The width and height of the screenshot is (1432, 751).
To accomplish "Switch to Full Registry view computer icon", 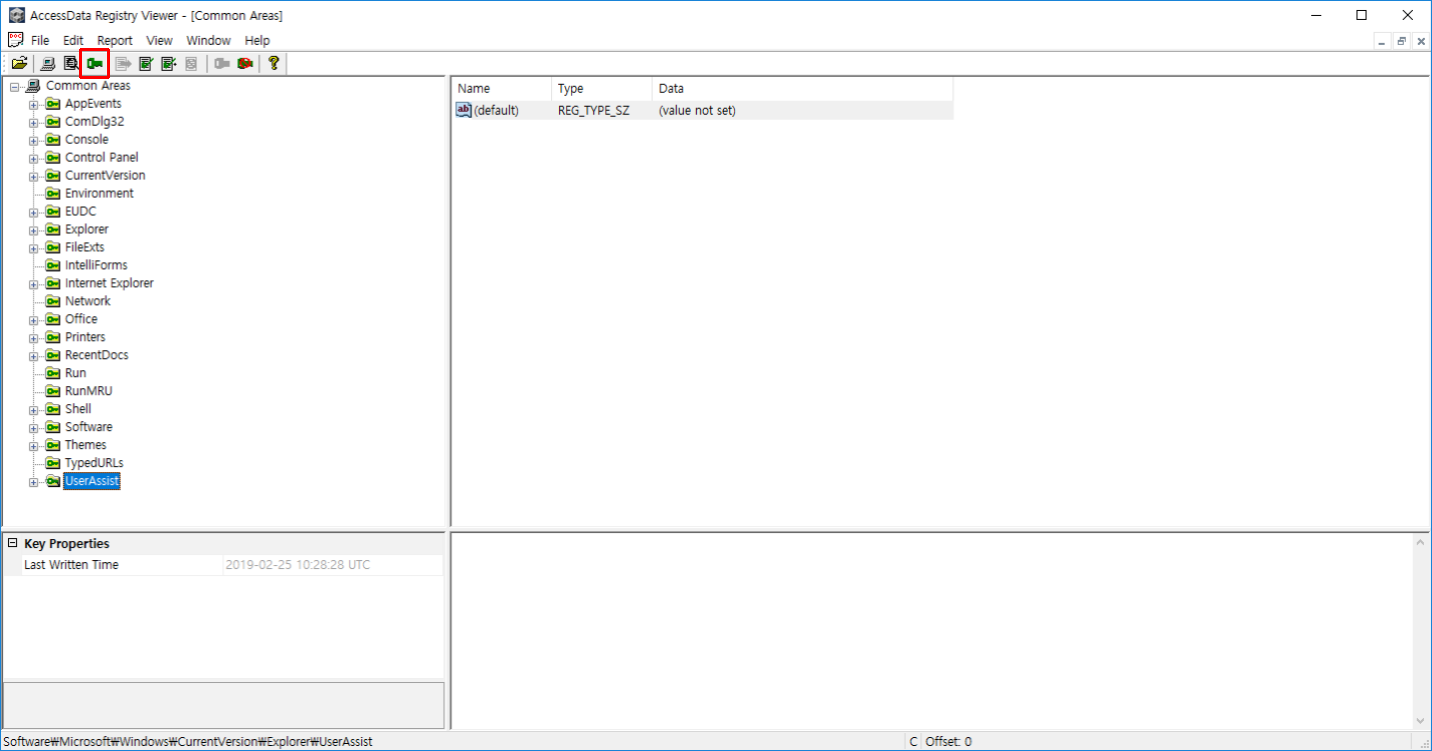I will pyautogui.click(x=48, y=63).
